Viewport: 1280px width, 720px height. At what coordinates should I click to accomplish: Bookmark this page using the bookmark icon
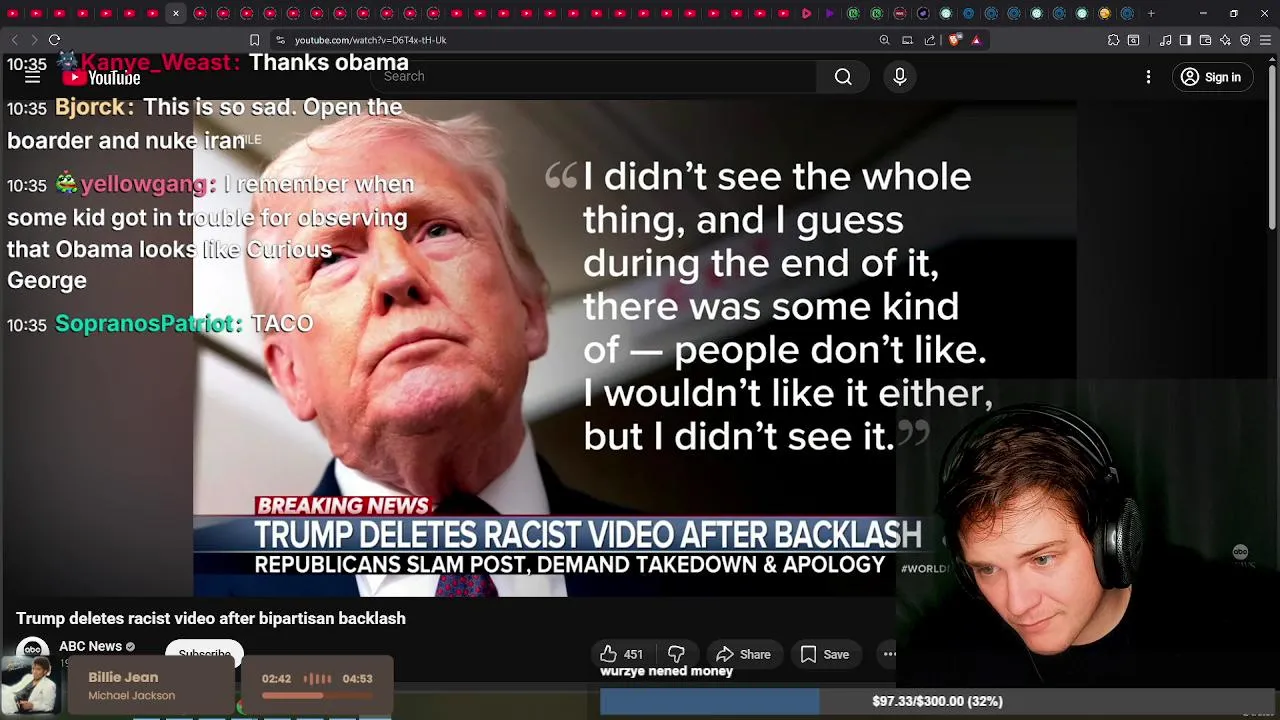coord(254,40)
